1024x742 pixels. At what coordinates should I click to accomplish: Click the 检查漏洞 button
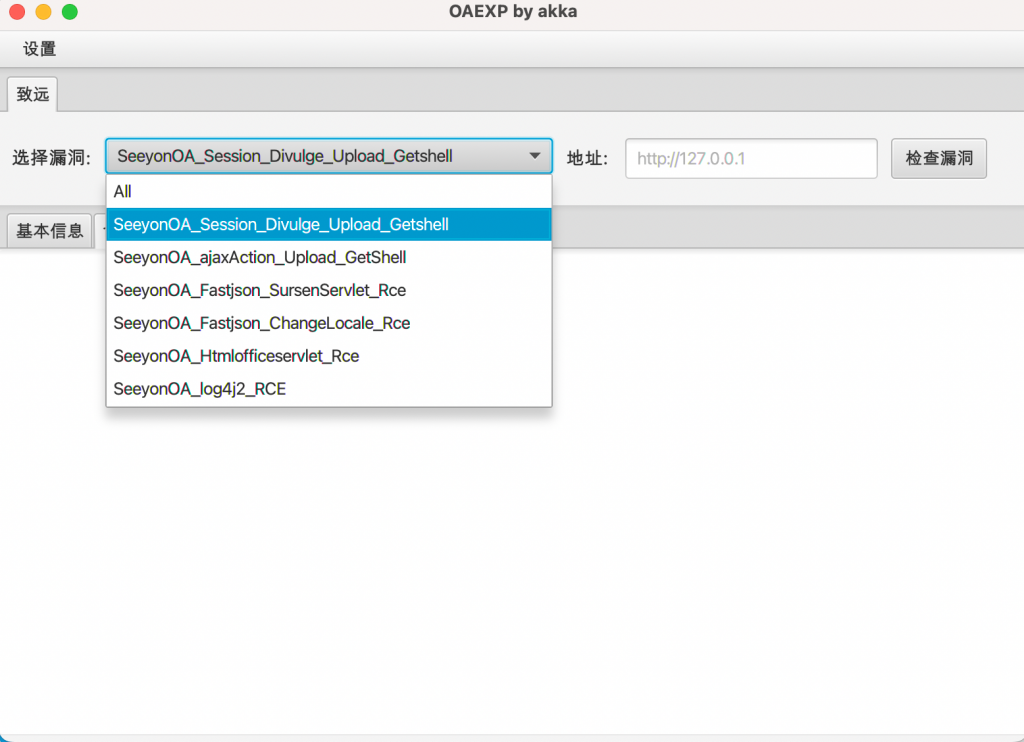(x=938, y=158)
